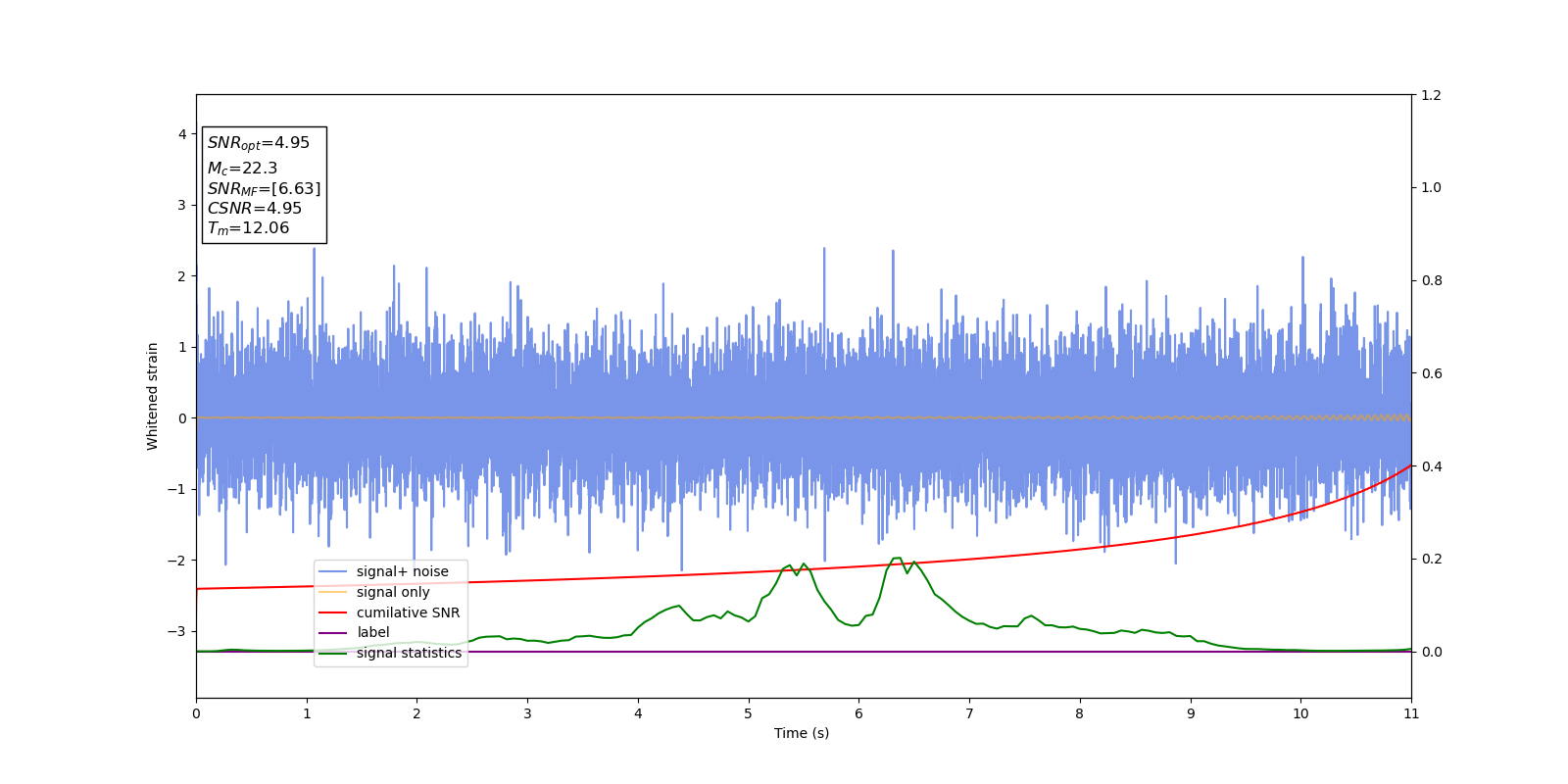Image resolution: width=1568 pixels, height=784 pixels.
Task: Click the x-axis tick label 11
Action: (1411, 713)
